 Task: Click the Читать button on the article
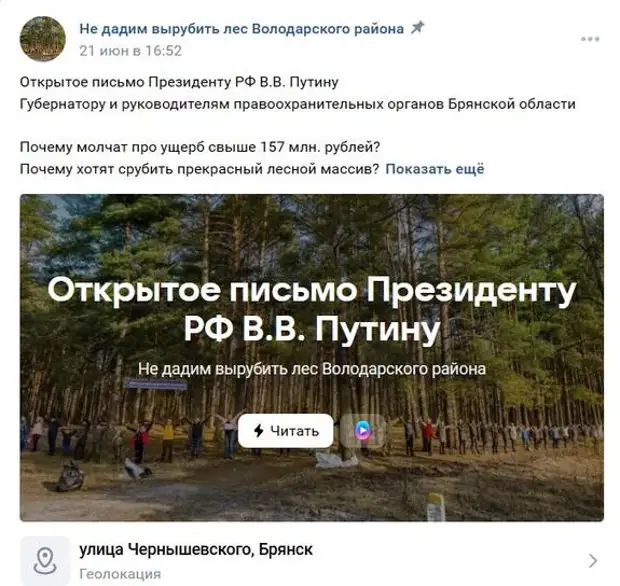[x=285, y=431]
